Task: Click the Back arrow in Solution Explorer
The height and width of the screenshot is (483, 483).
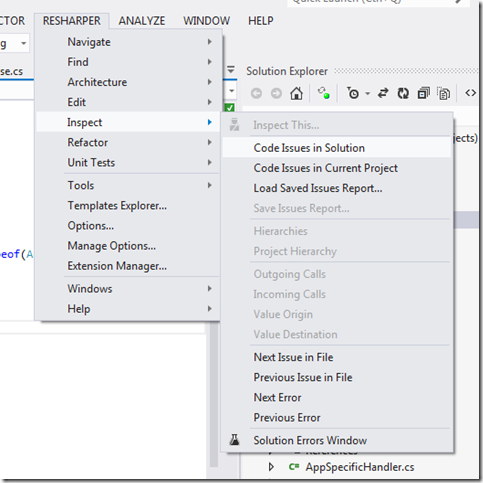Action: coord(256,94)
